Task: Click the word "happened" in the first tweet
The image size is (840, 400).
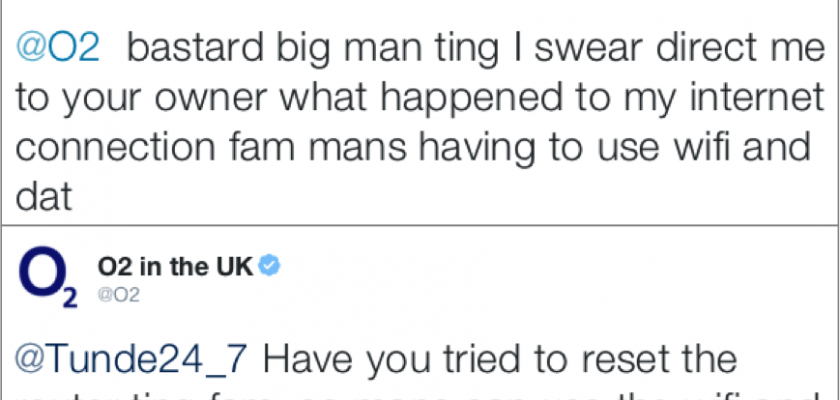Action: 437,99
